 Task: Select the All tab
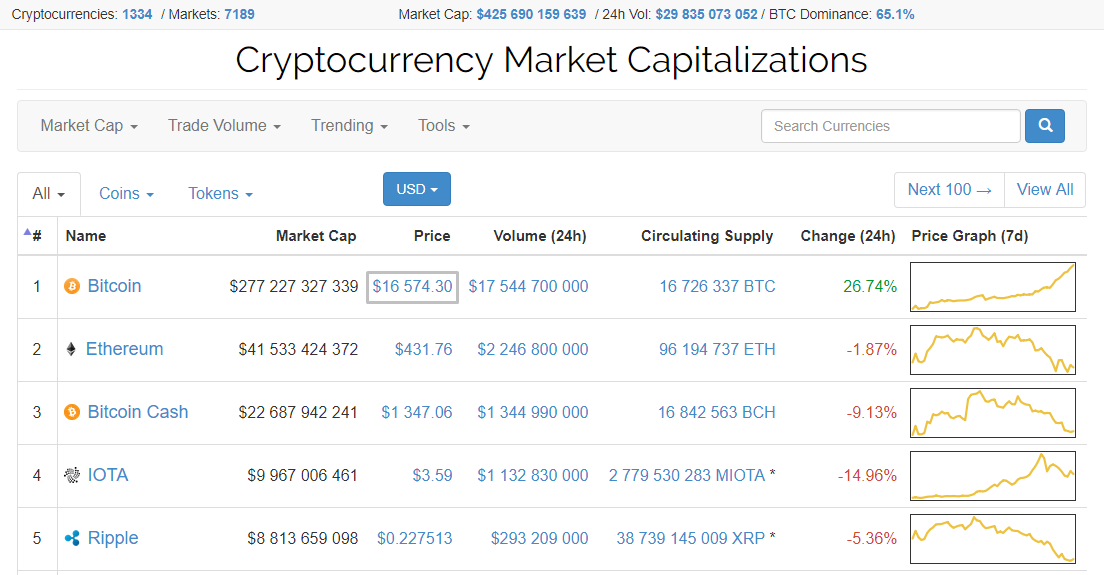pos(49,194)
